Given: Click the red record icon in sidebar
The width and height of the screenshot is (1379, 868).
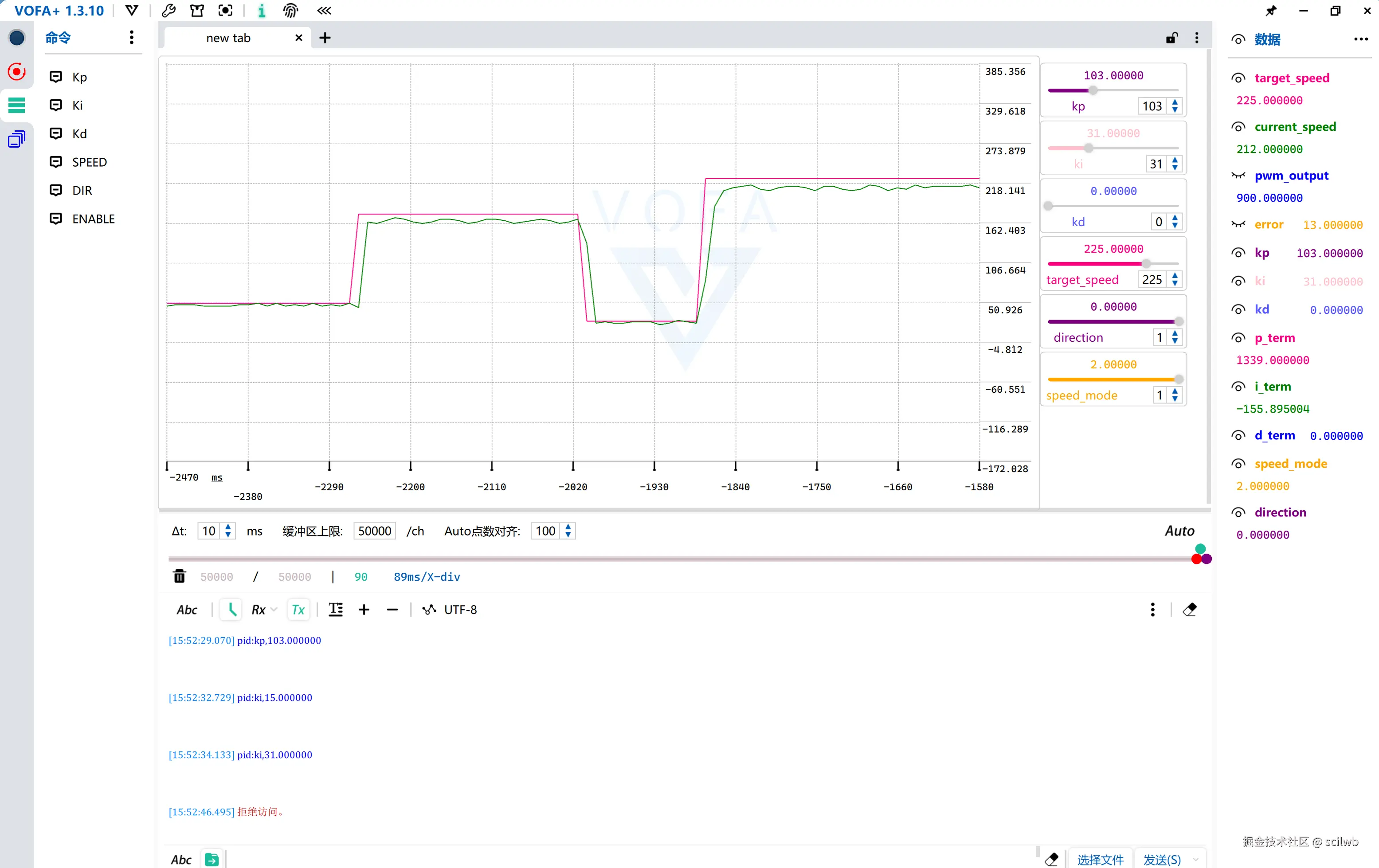Looking at the screenshot, I should pos(16,71).
